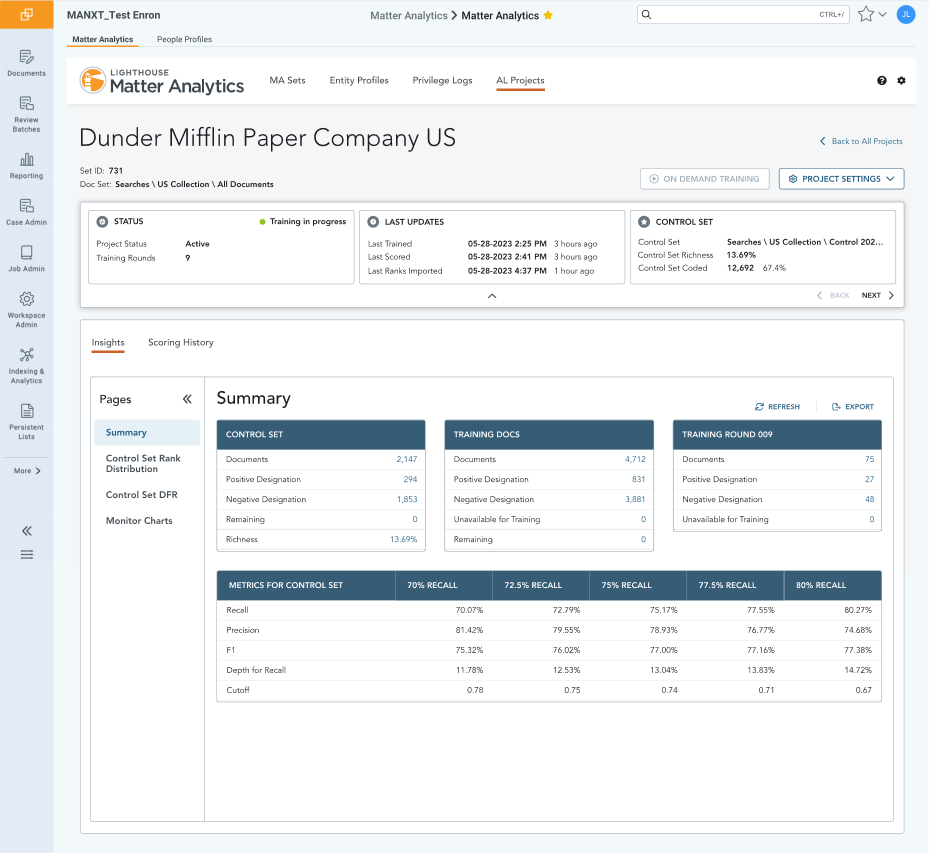The width and height of the screenshot is (929, 853).
Task: Click the Export icon in Summary
Action: click(x=836, y=407)
